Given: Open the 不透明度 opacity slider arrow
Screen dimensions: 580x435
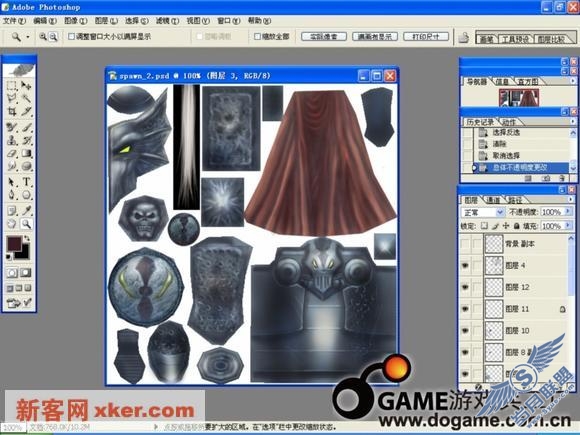Looking at the screenshot, I should click(567, 212).
